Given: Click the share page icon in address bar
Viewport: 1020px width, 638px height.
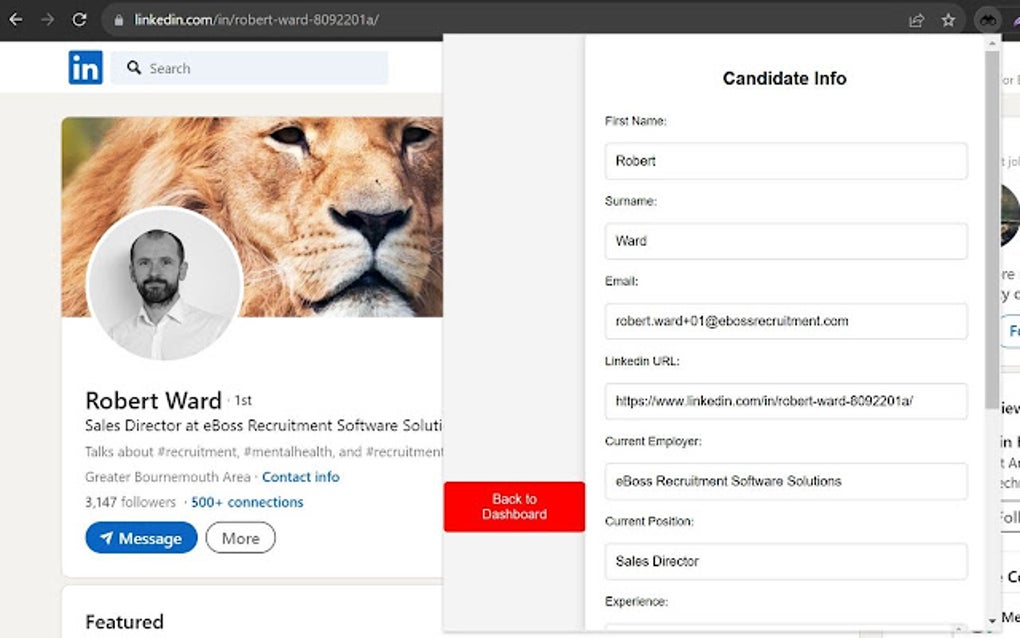Looking at the screenshot, I should tap(916, 20).
